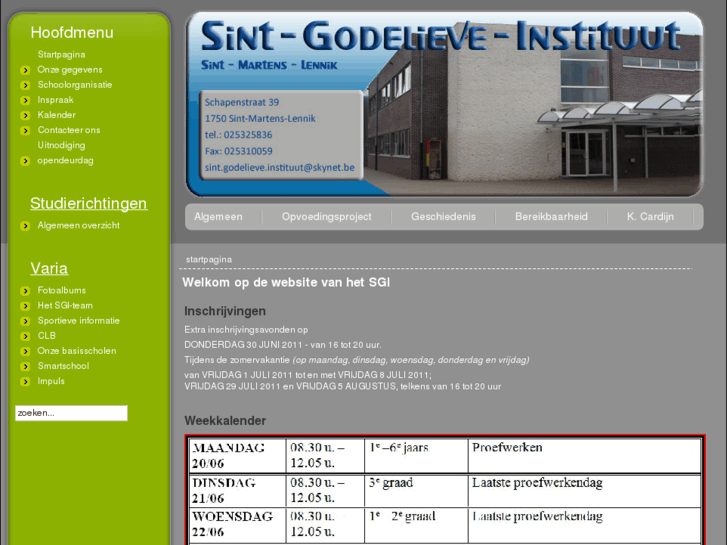Open the Fotoalbums page
727x545 pixels.
(62, 290)
